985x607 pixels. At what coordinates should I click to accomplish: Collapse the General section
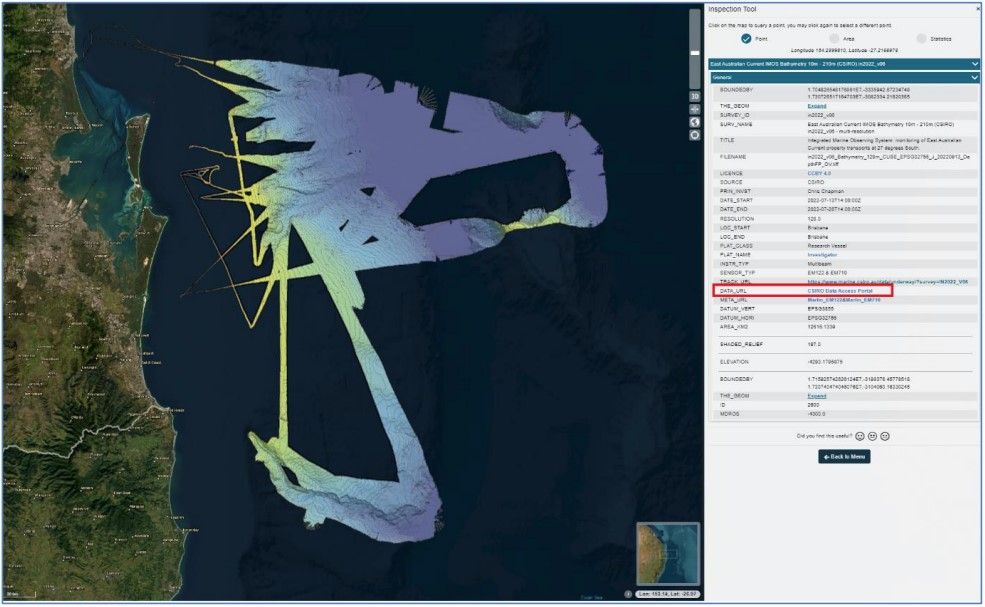[974, 77]
